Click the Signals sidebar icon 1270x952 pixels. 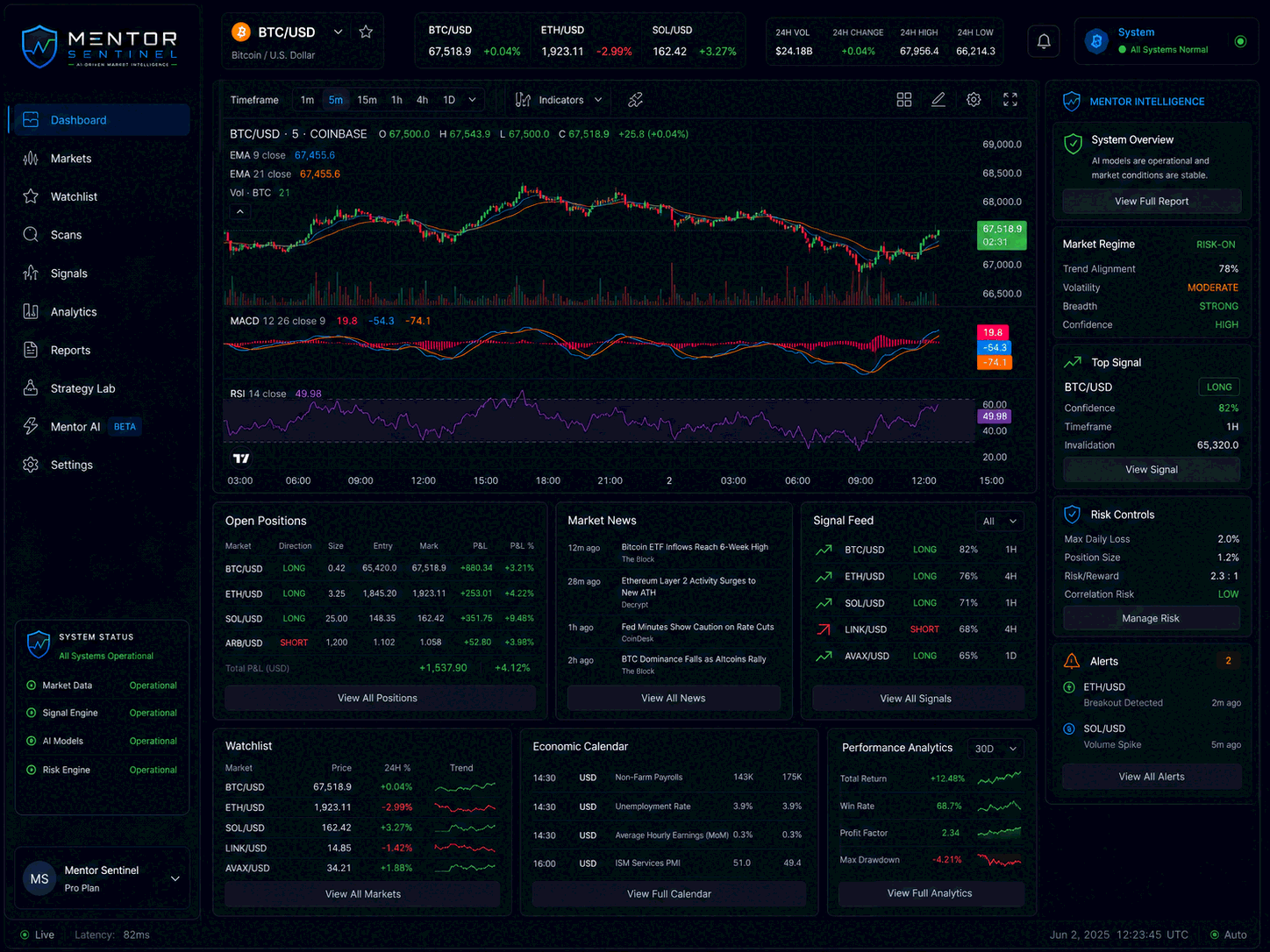click(x=31, y=274)
